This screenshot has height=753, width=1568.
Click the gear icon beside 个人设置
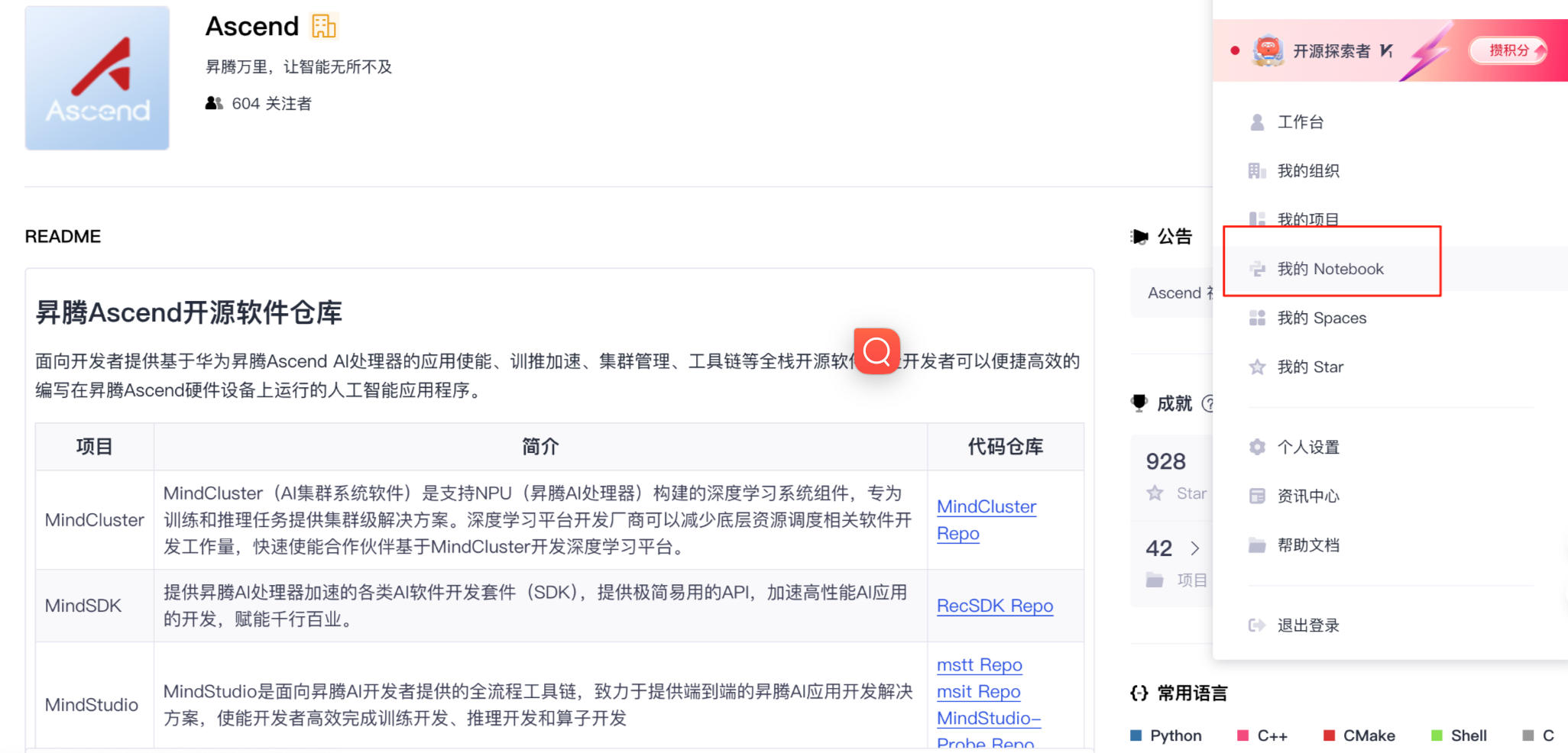pyautogui.click(x=1257, y=448)
